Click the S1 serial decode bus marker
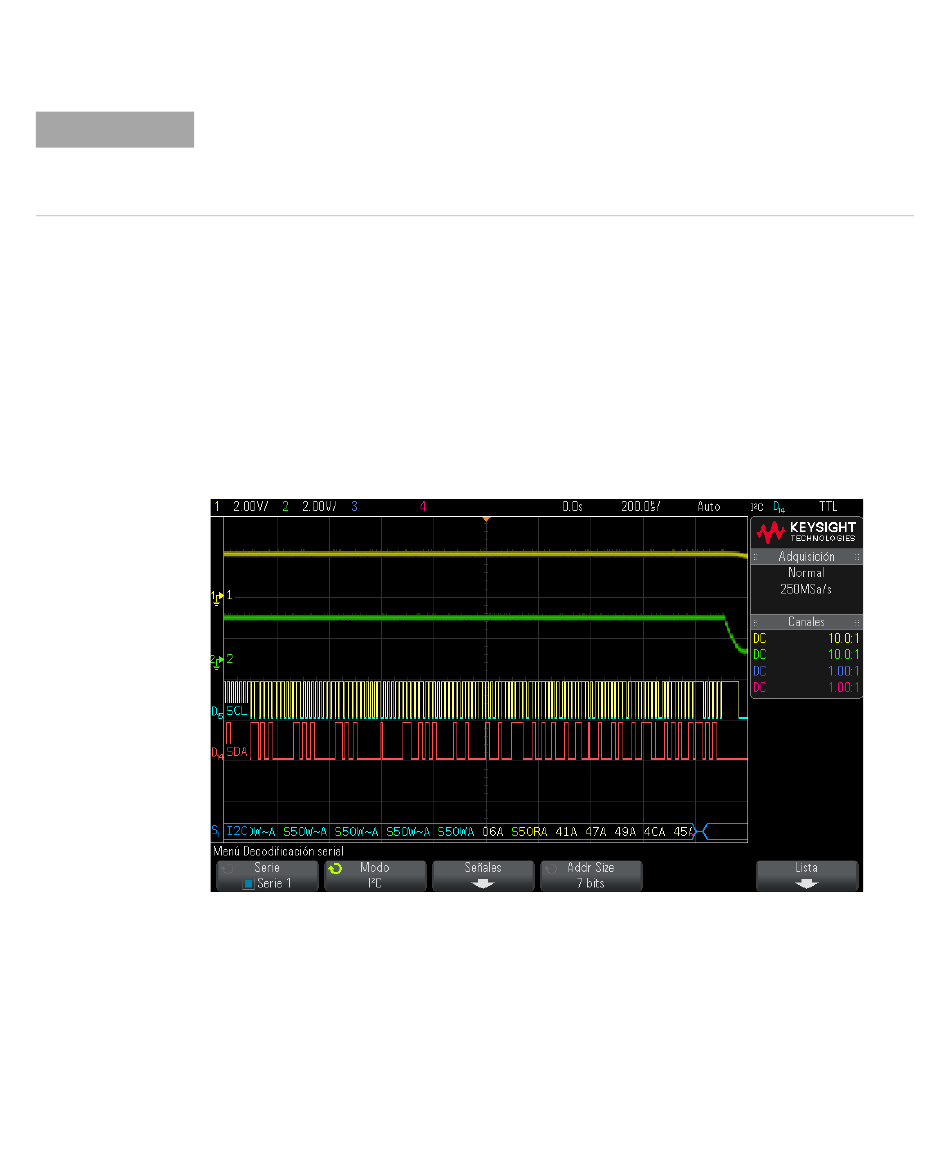The width and height of the screenshot is (950, 1165). pos(215,831)
